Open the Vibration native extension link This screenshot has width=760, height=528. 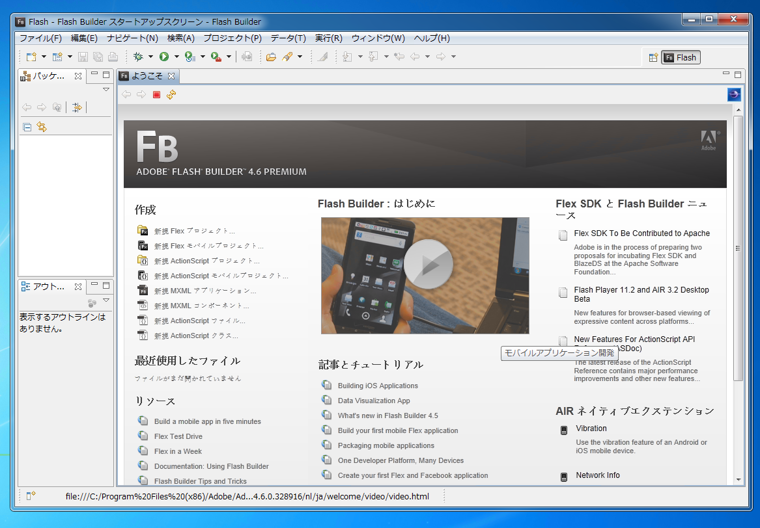tap(591, 428)
